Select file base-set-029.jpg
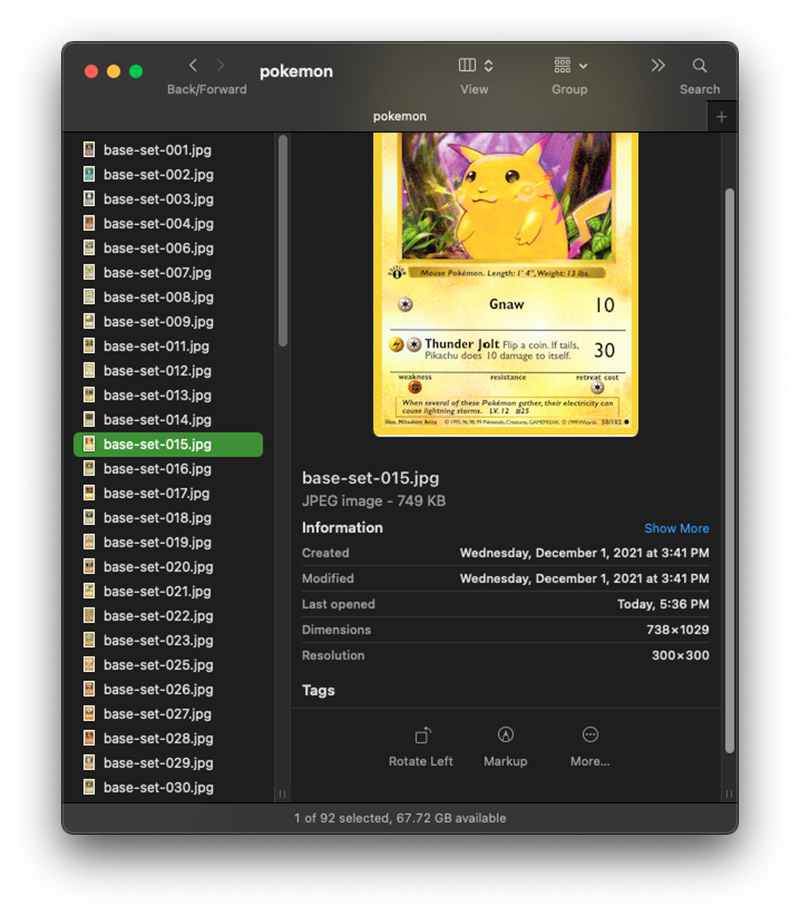The width and height of the screenshot is (800, 916). click(x=168, y=764)
